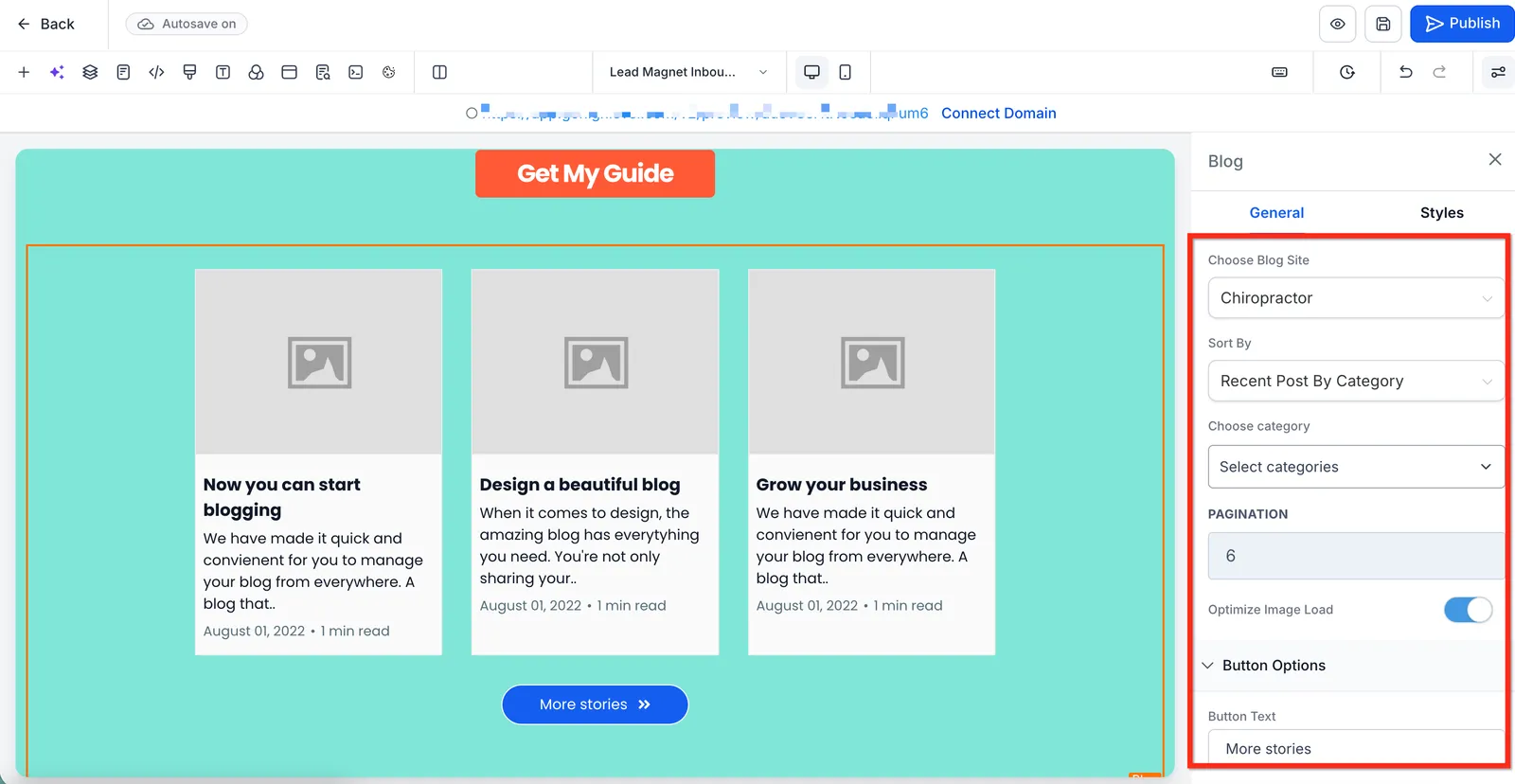Open the paint brush styles icon

coord(189,72)
